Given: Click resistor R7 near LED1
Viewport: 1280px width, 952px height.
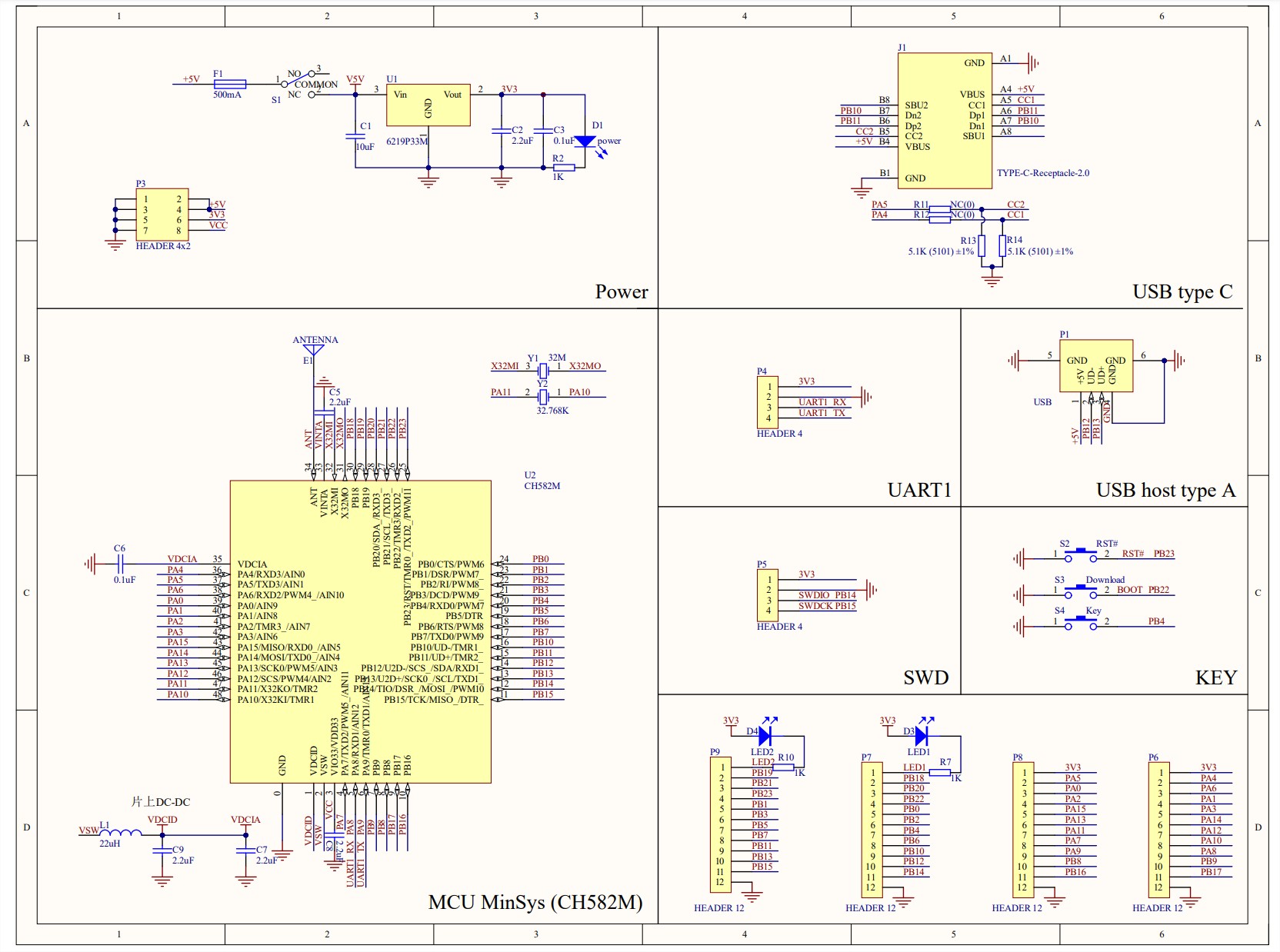Looking at the screenshot, I should click(x=940, y=772).
